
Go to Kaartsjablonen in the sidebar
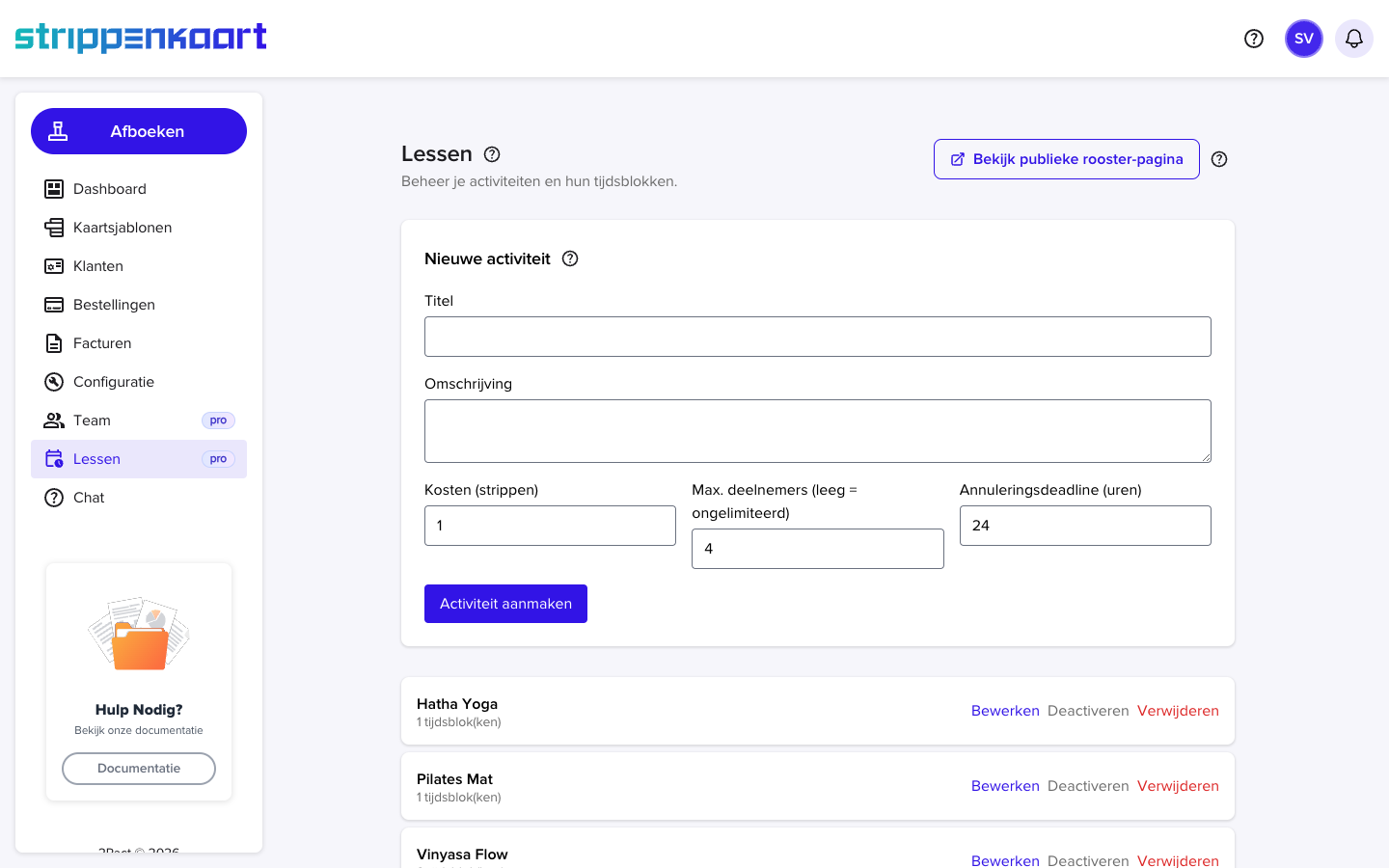pos(139,228)
